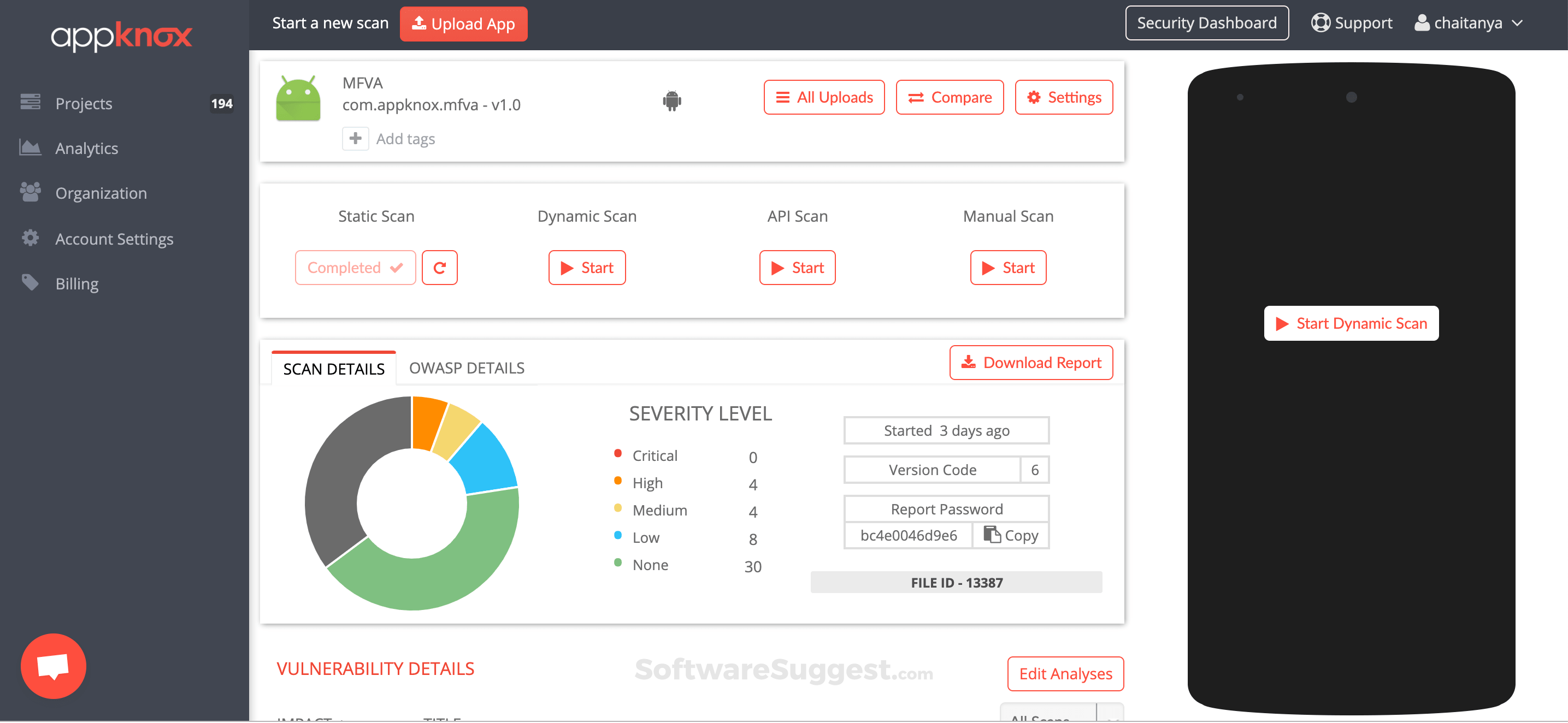Switch to Scan Details tab
1568x723 pixels.
(x=334, y=369)
